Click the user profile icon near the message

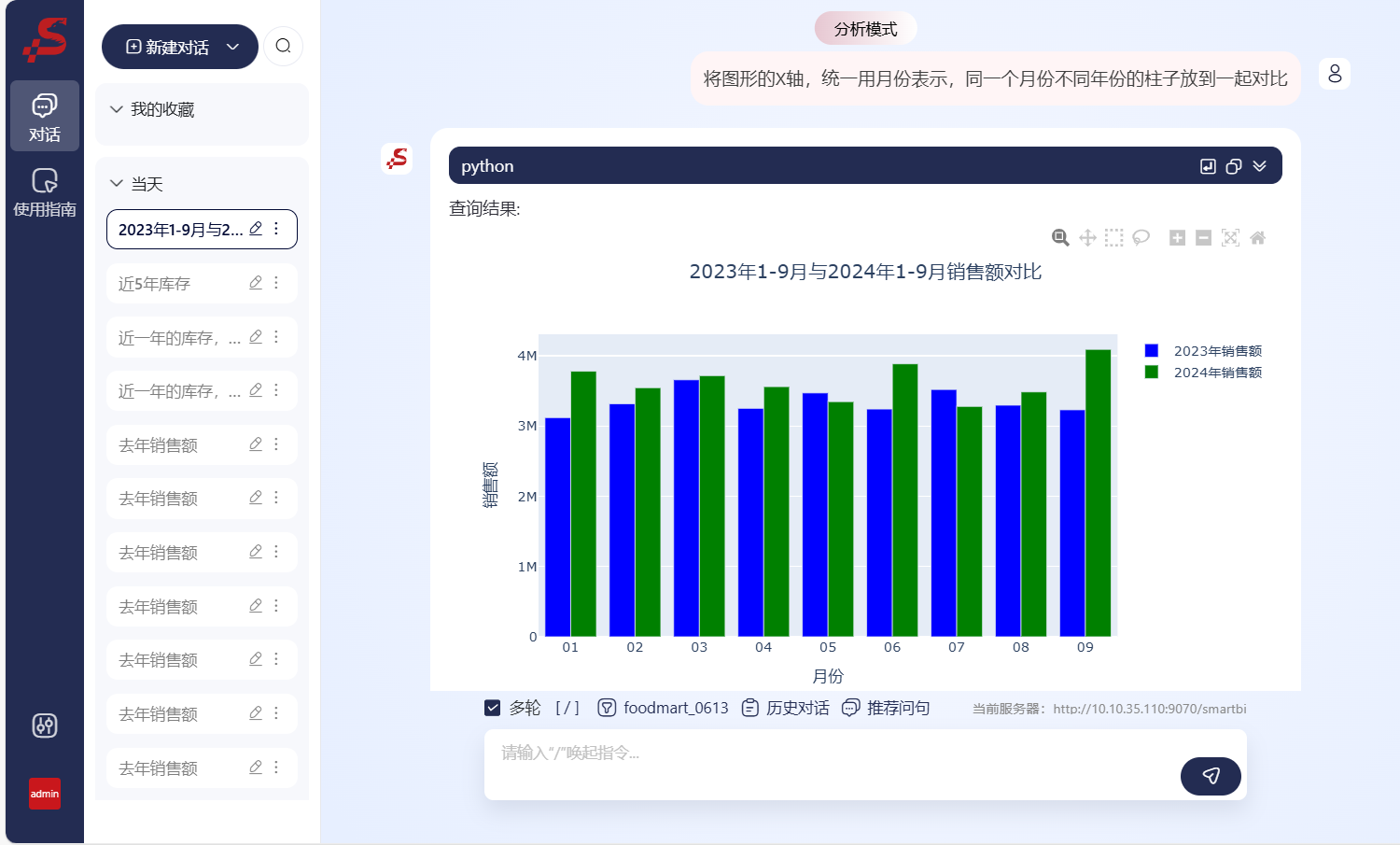coord(1335,74)
